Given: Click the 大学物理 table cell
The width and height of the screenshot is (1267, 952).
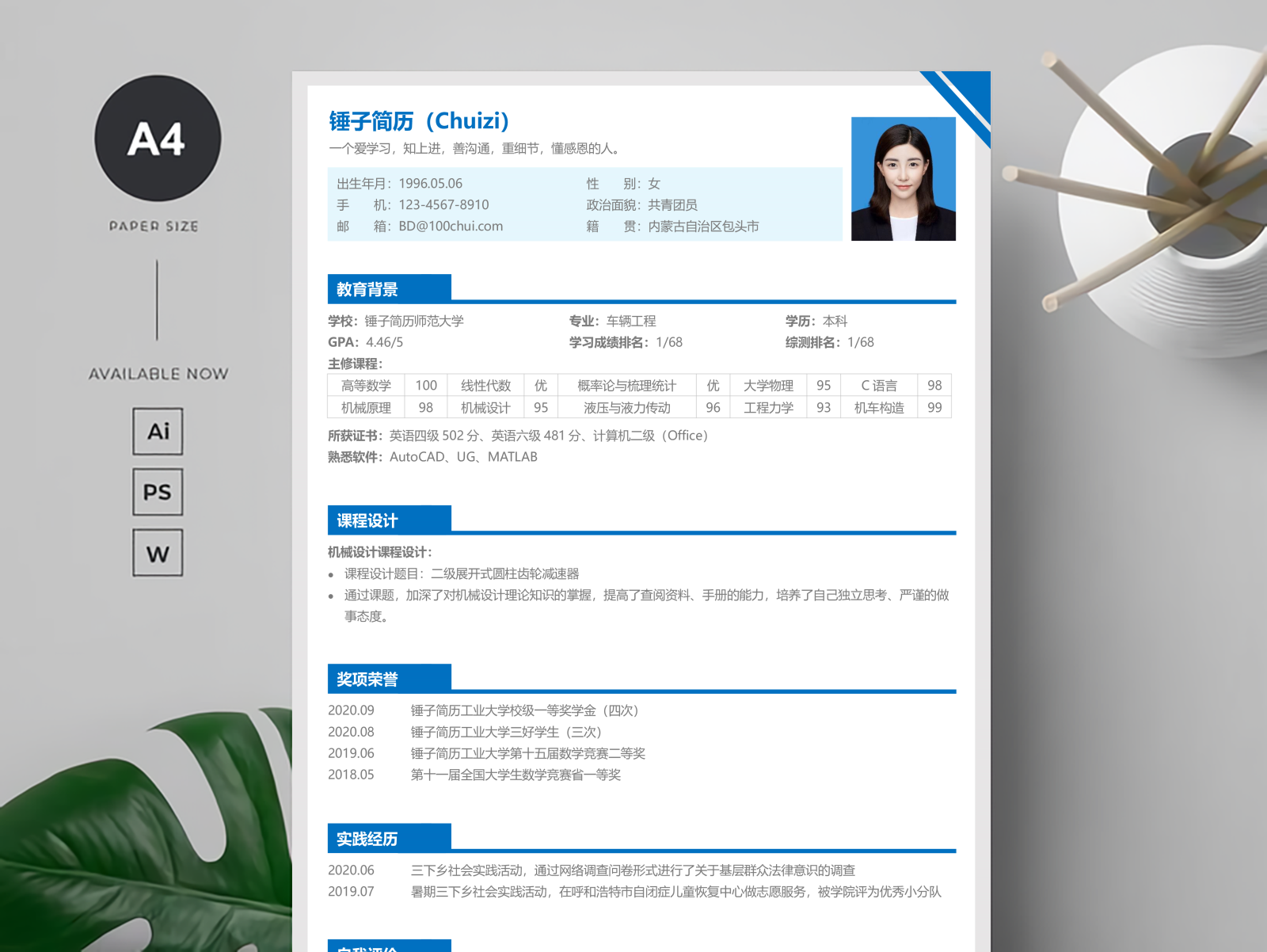Looking at the screenshot, I should pos(768,386).
